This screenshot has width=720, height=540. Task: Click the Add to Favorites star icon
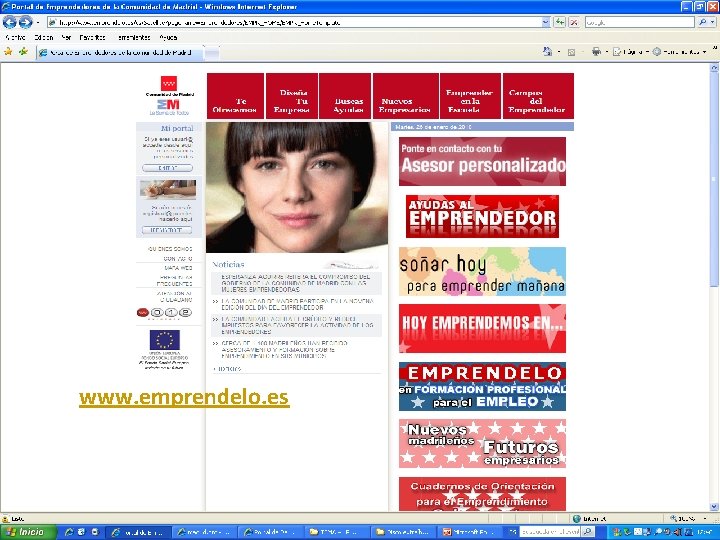tap(23, 52)
